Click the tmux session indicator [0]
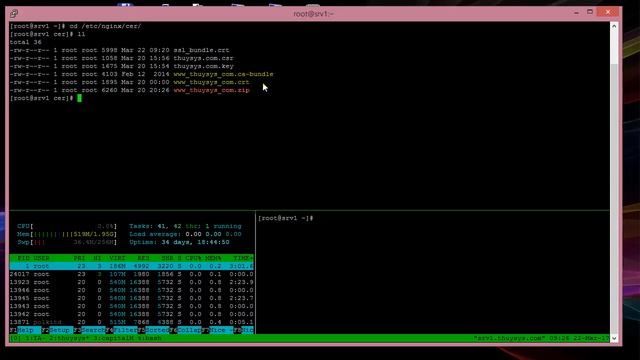This screenshot has width=640, height=360. (16, 338)
